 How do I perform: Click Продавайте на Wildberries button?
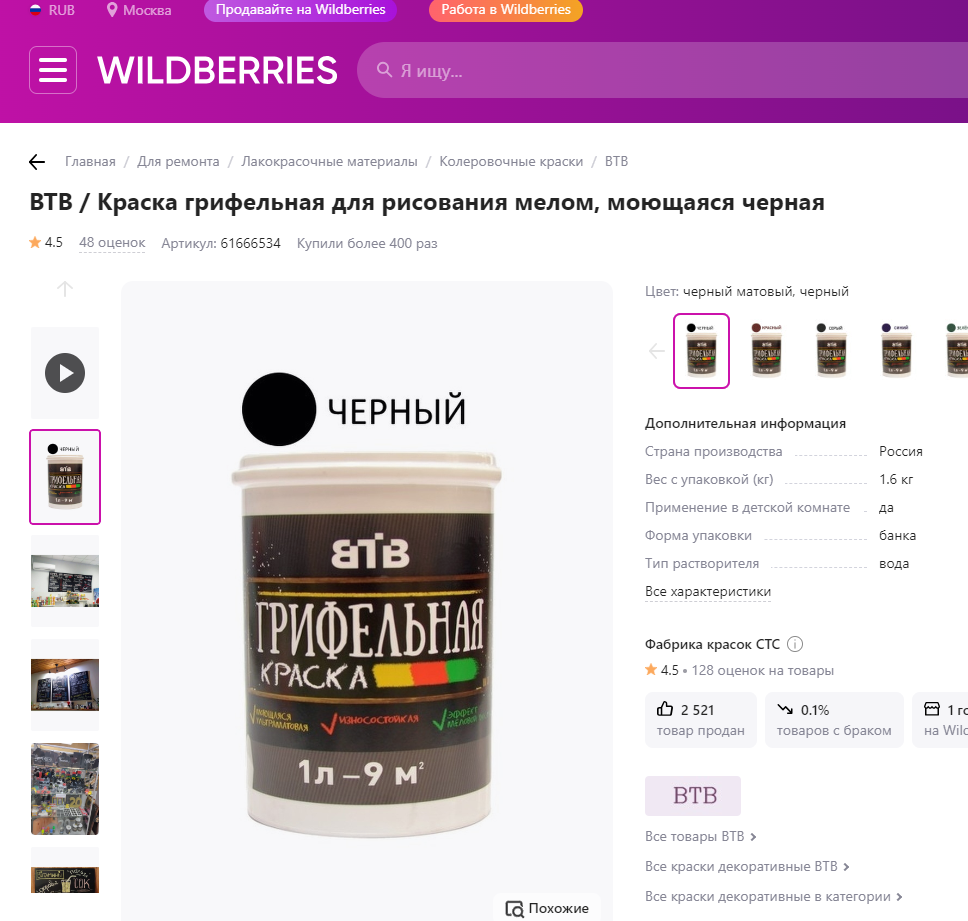pos(300,10)
